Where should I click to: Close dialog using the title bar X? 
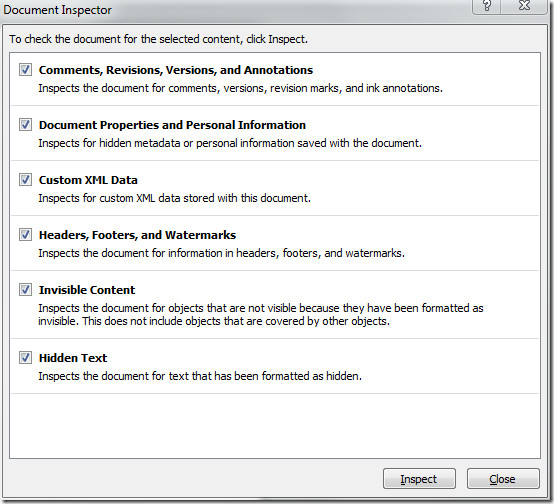tap(525, 6)
